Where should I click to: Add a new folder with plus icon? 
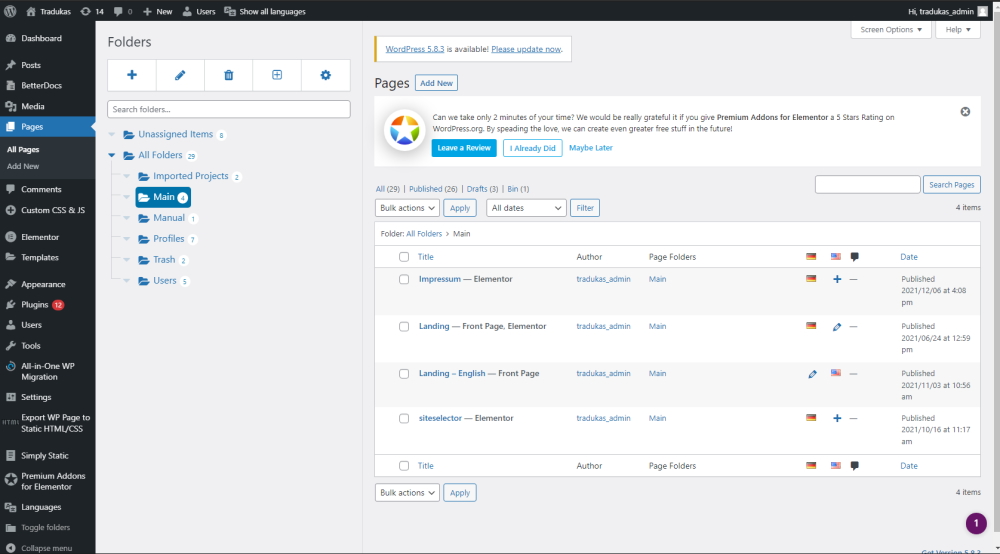coord(132,75)
